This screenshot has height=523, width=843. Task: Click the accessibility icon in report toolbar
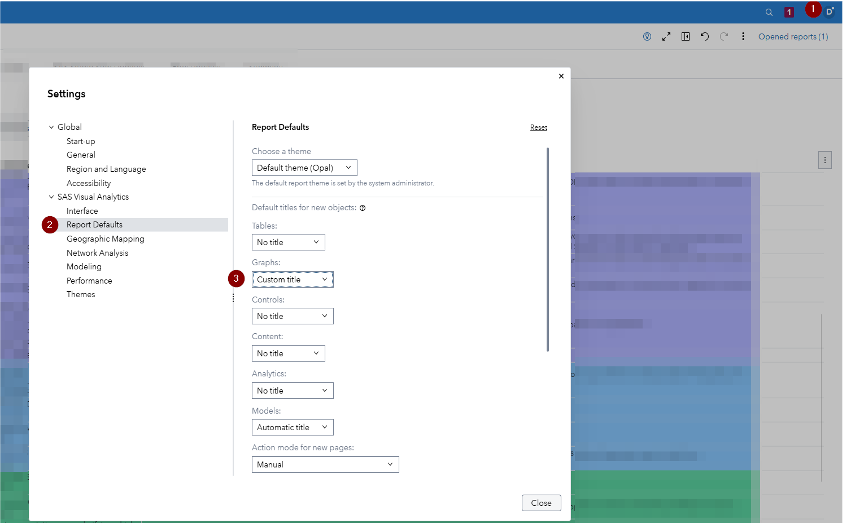(647, 37)
